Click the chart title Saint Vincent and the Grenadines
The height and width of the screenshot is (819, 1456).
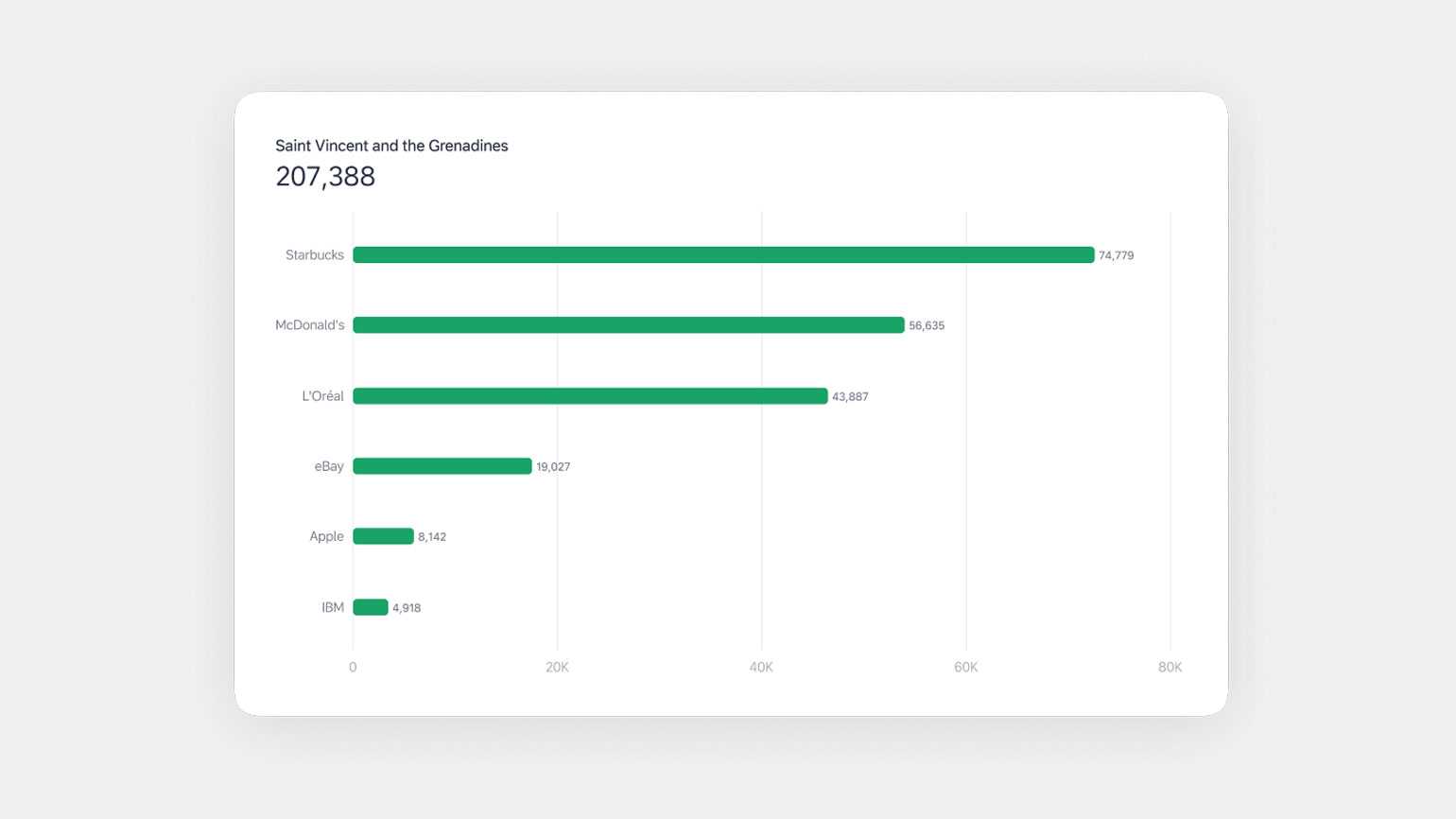391,146
